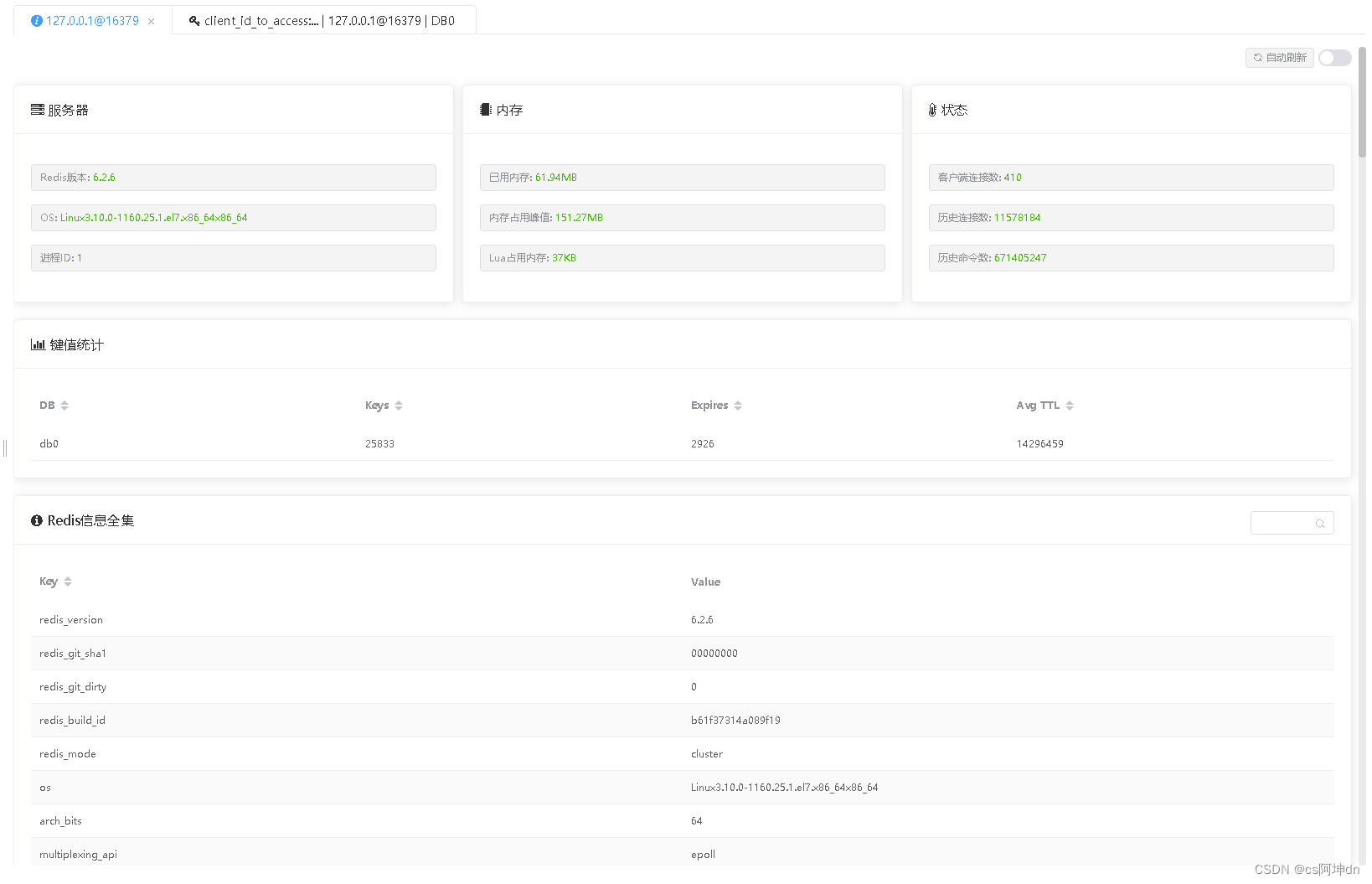
Task: Click the 25833 keys count cell
Action: click(x=379, y=444)
